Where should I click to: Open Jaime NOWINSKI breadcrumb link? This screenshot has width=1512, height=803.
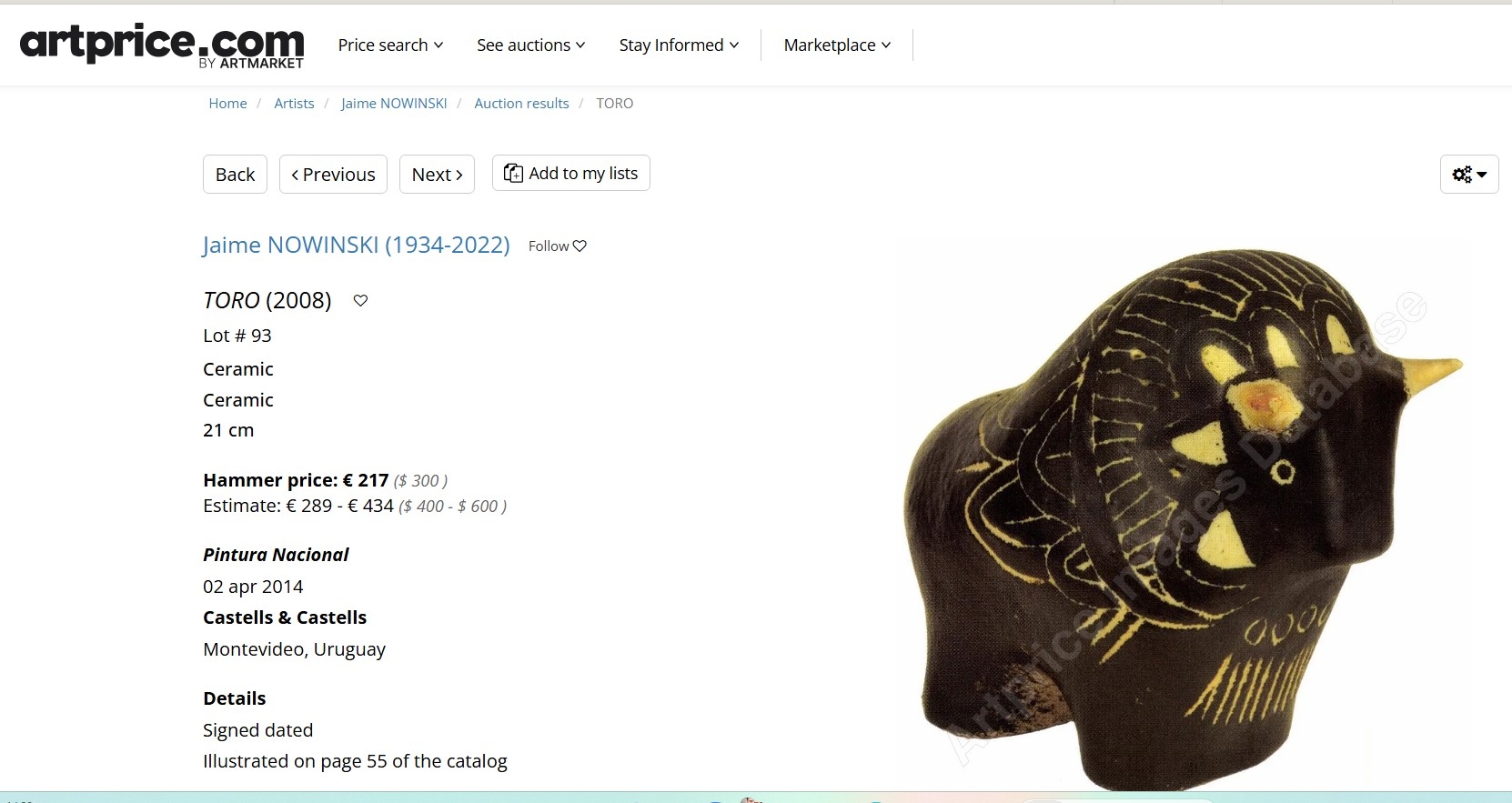[394, 104]
